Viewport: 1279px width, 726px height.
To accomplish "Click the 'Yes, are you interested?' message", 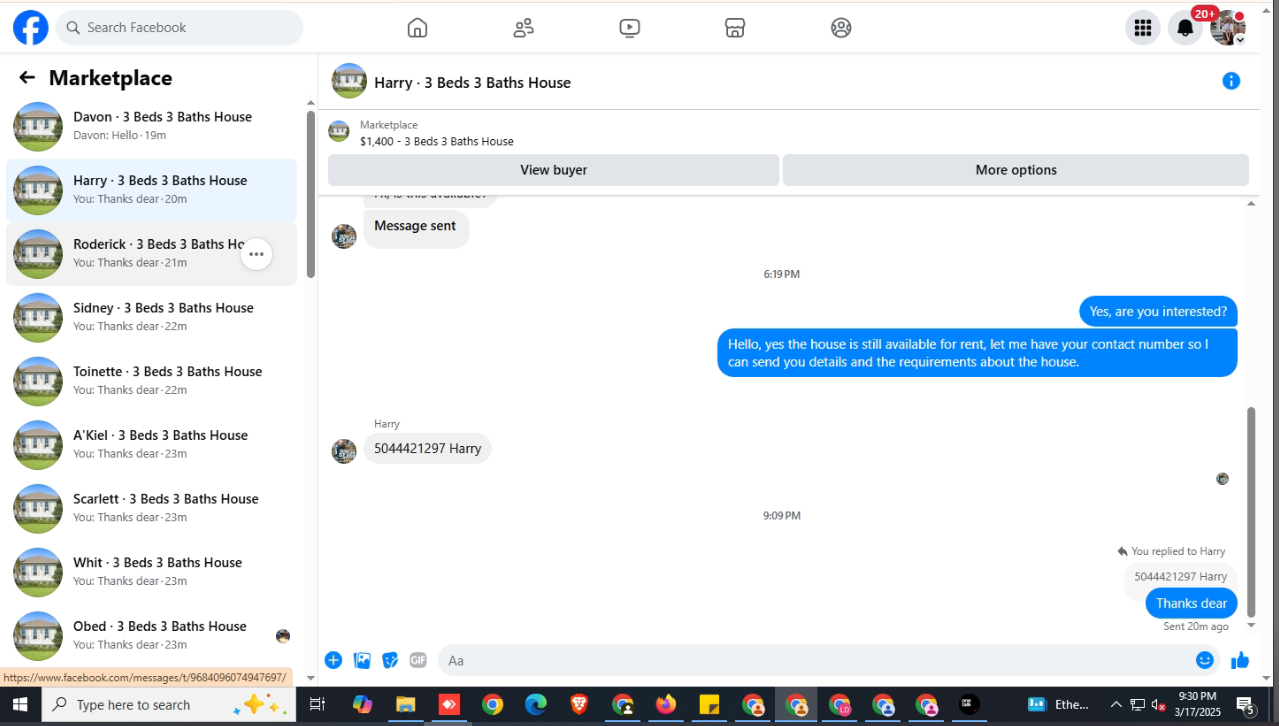I will (x=1158, y=311).
